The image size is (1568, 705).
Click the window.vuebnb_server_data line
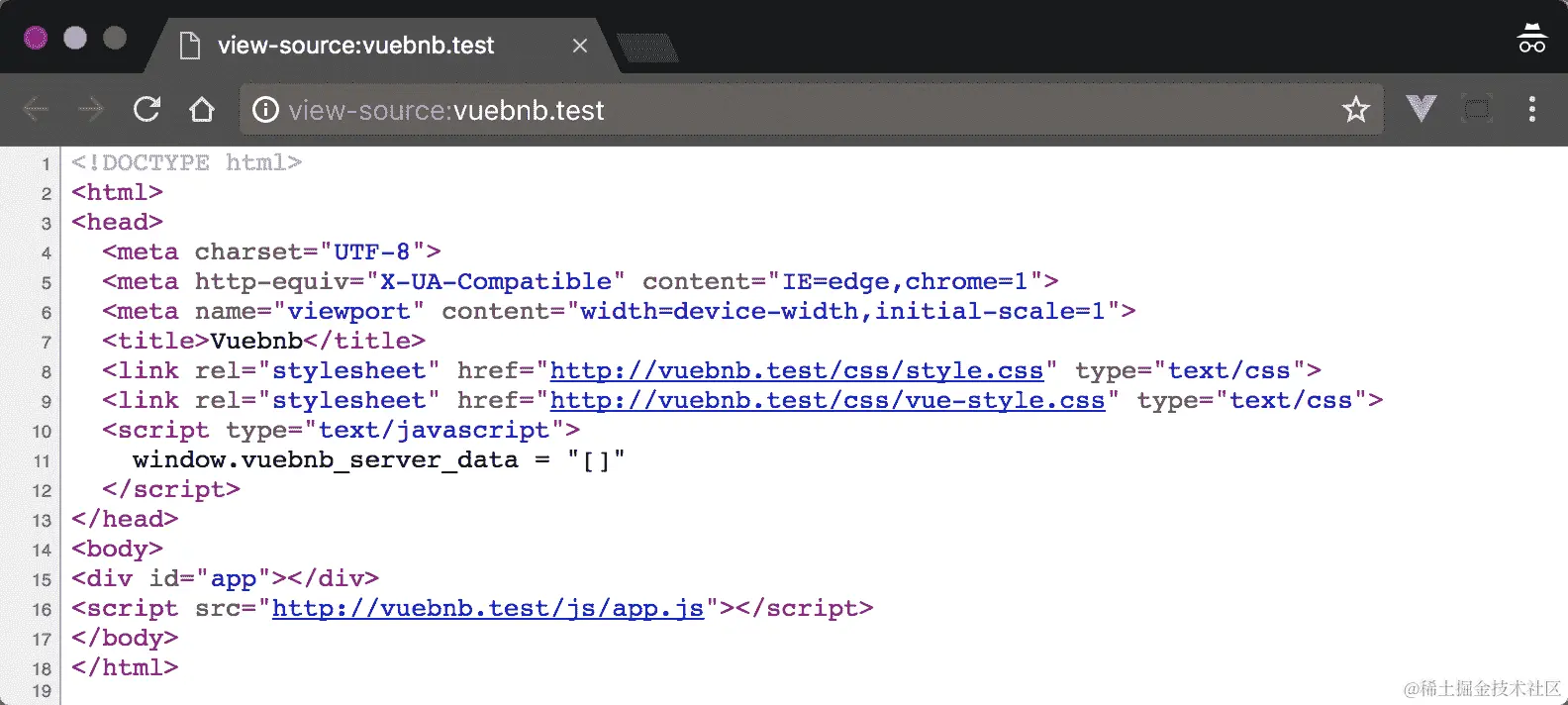[378, 459]
